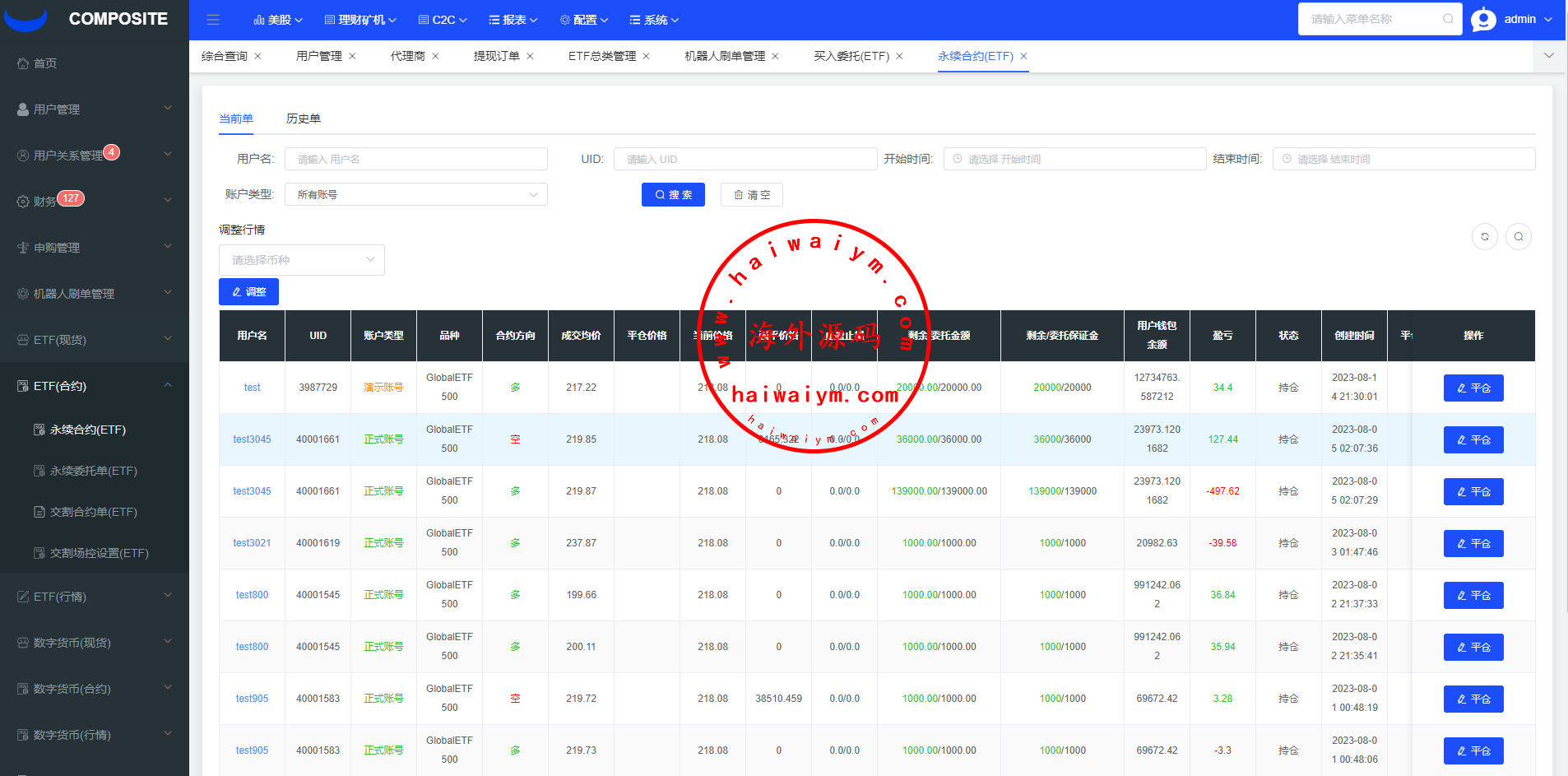
Task: Expand the 账户类型 dropdown
Action: [x=415, y=194]
